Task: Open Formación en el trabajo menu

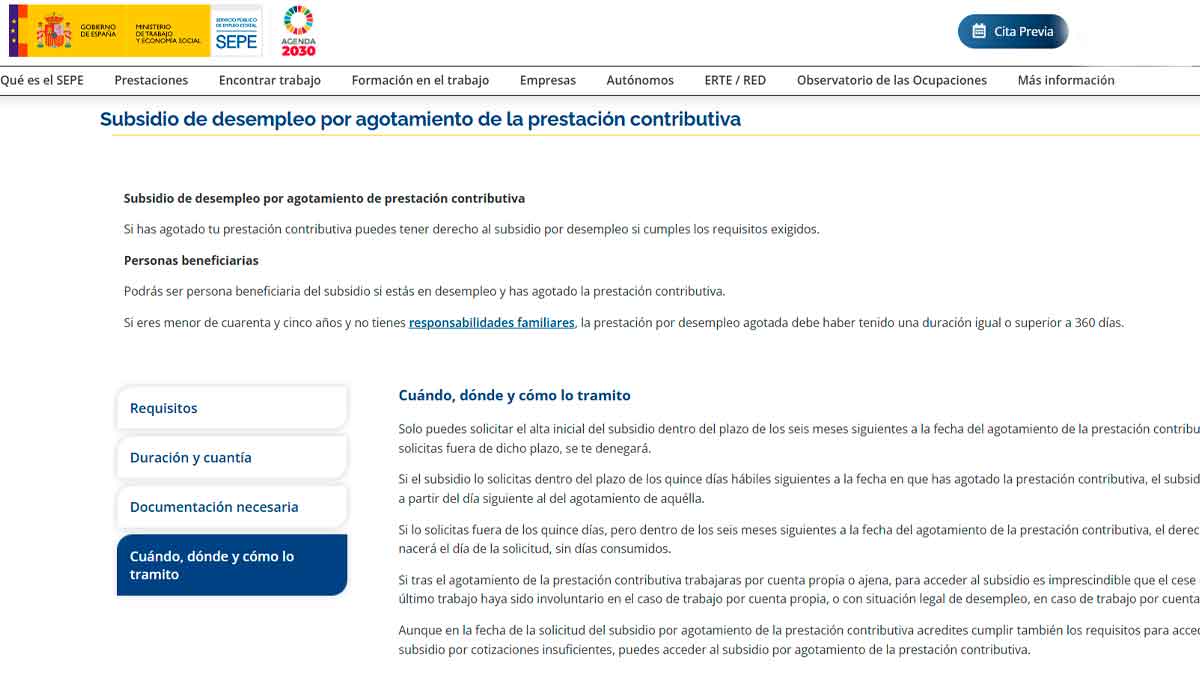Action: click(420, 80)
